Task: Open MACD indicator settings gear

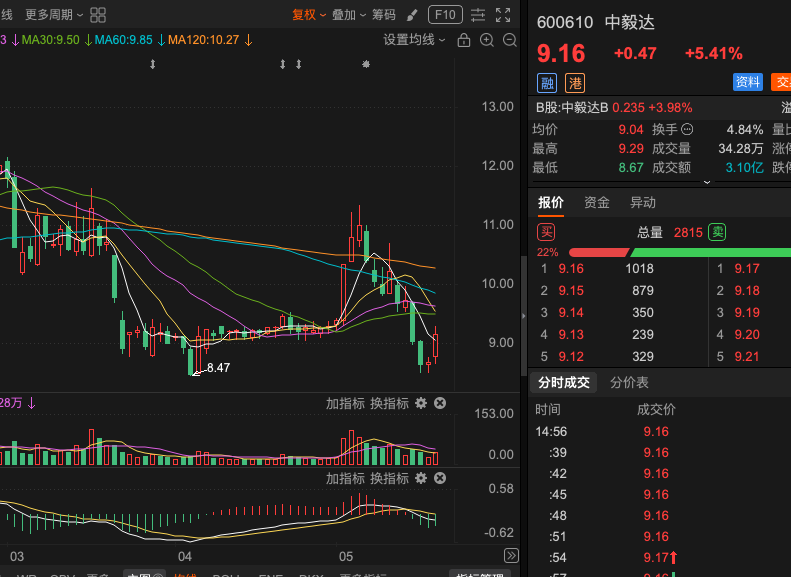Action: click(x=421, y=478)
